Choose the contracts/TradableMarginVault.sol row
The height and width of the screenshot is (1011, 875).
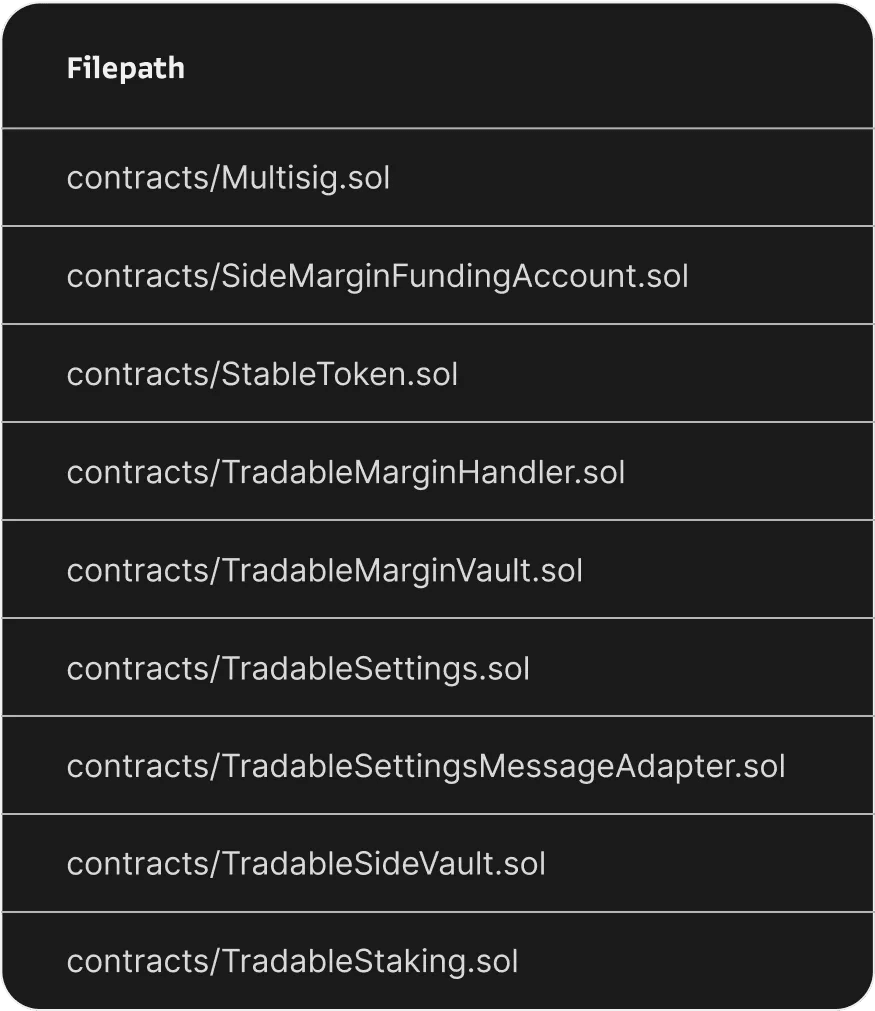click(x=438, y=570)
